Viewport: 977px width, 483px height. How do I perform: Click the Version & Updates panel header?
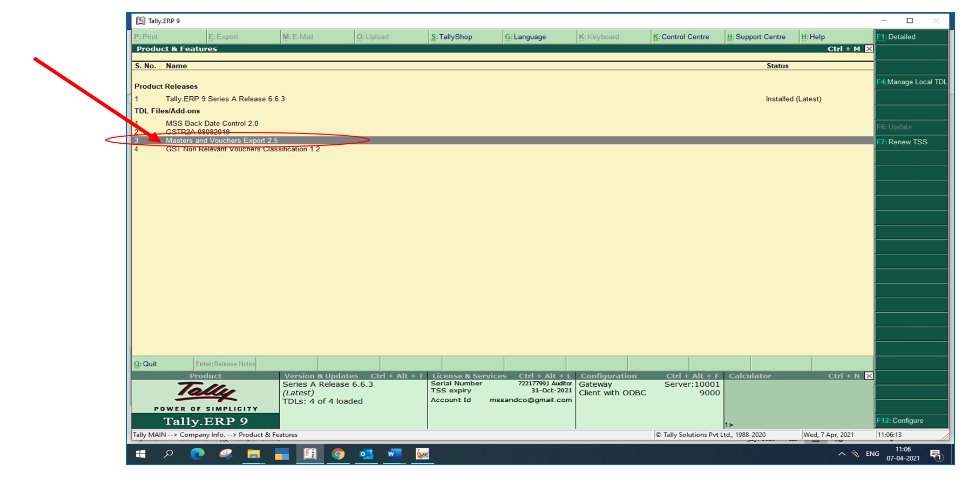pyautogui.click(x=353, y=376)
